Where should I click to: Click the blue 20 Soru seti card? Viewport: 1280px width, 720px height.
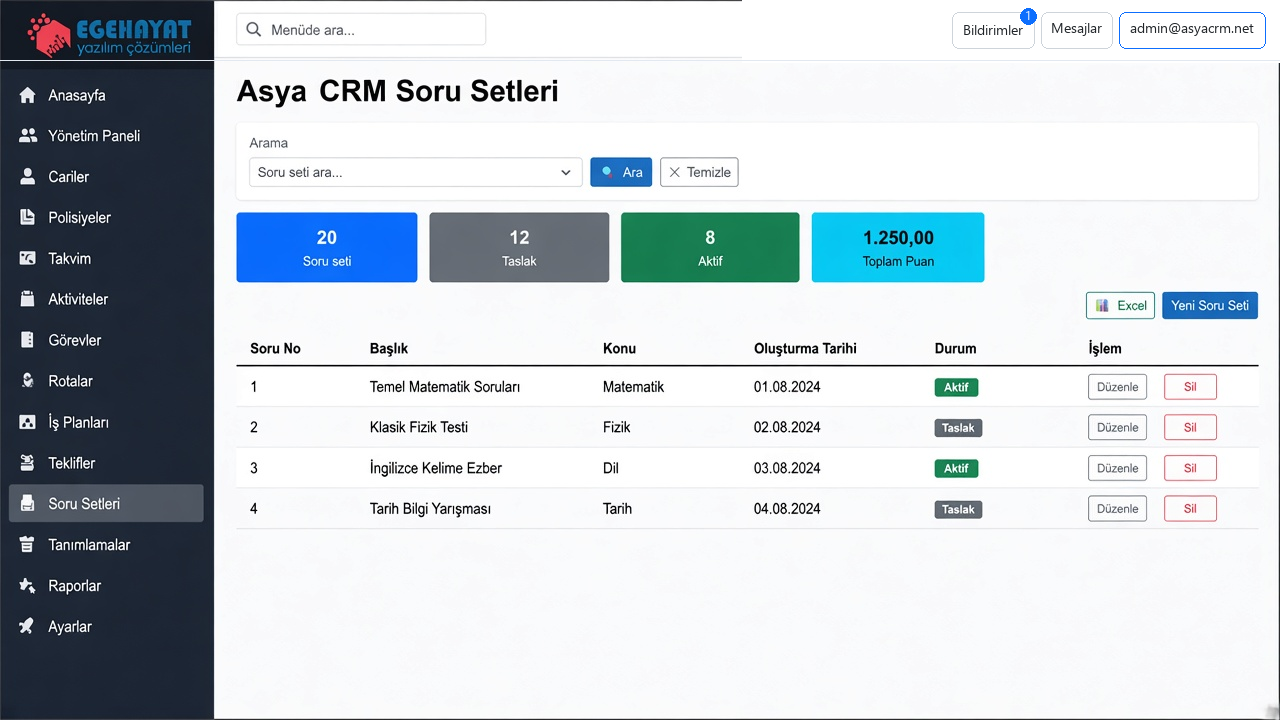coord(327,247)
